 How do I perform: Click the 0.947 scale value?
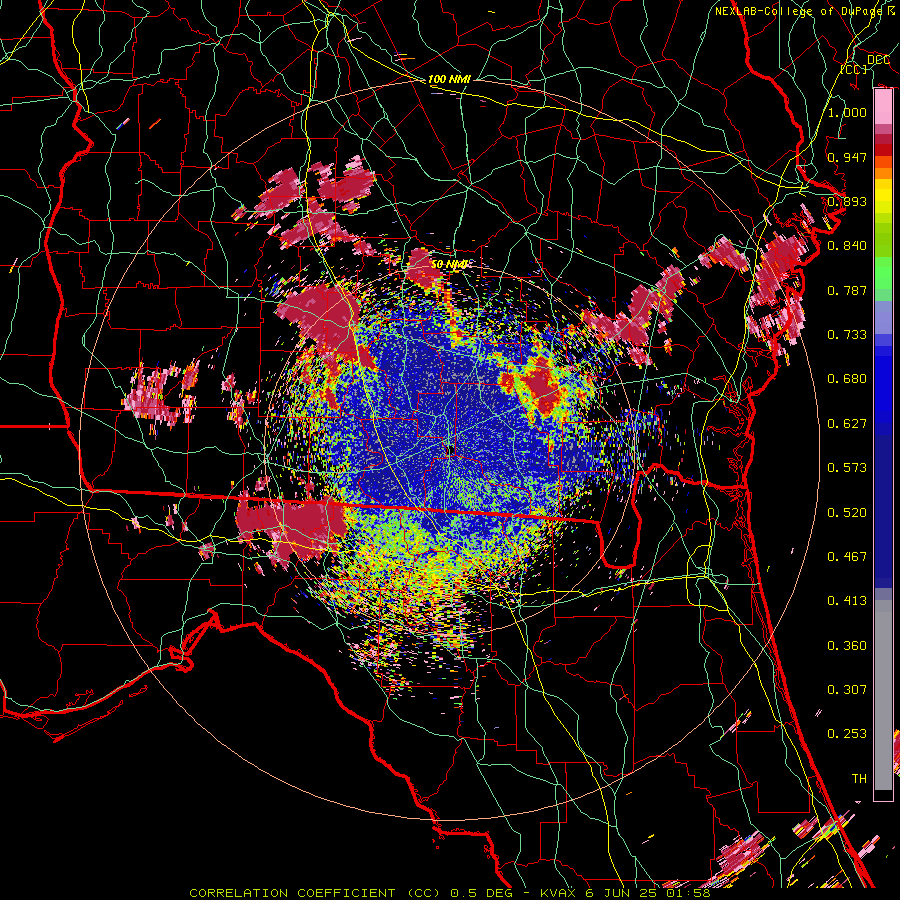click(847, 157)
